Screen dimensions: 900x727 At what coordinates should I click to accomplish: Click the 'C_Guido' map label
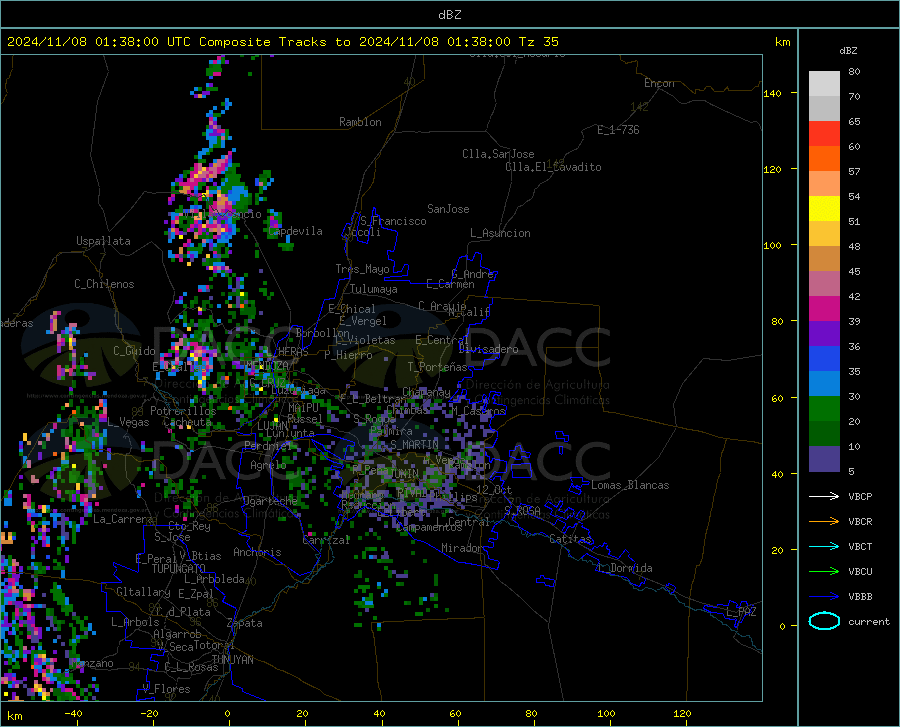pyautogui.click(x=134, y=351)
